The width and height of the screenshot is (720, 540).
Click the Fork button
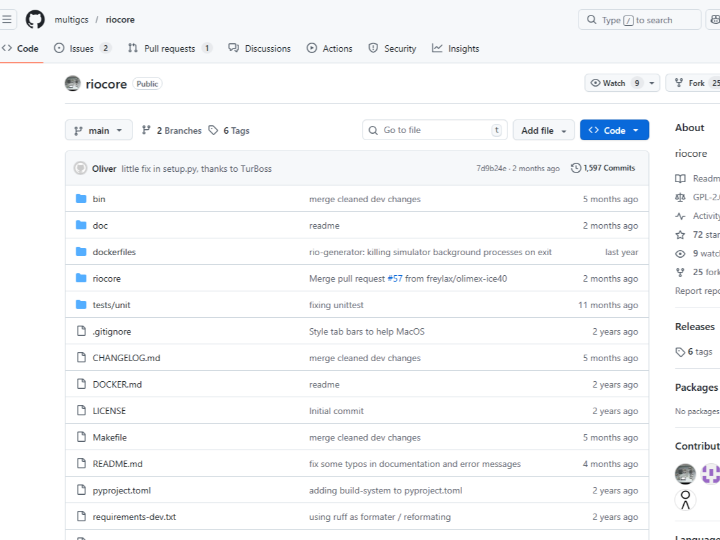pos(690,83)
